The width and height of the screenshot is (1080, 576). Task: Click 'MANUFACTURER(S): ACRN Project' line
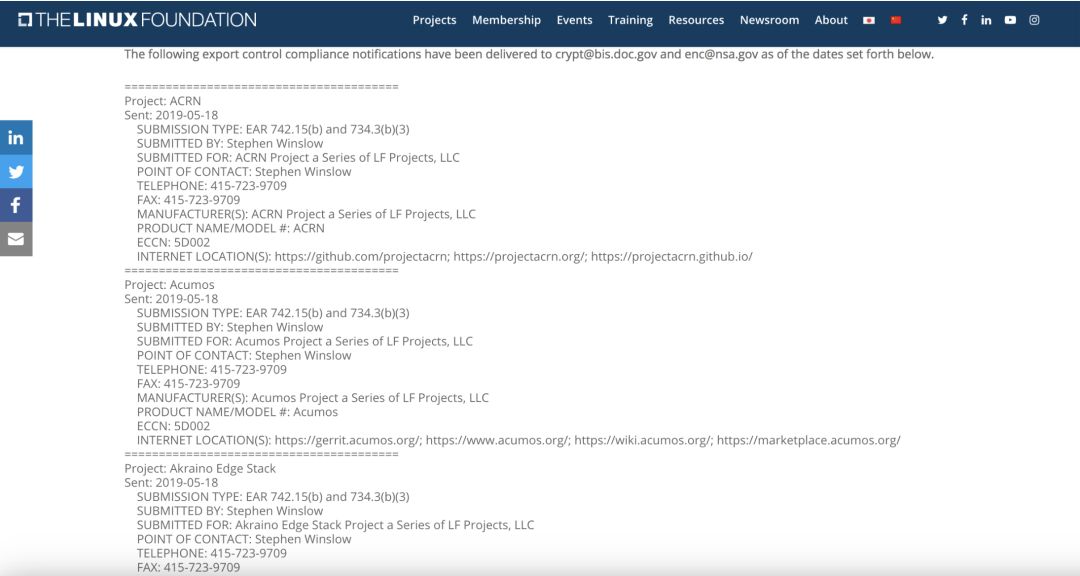tap(306, 214)
